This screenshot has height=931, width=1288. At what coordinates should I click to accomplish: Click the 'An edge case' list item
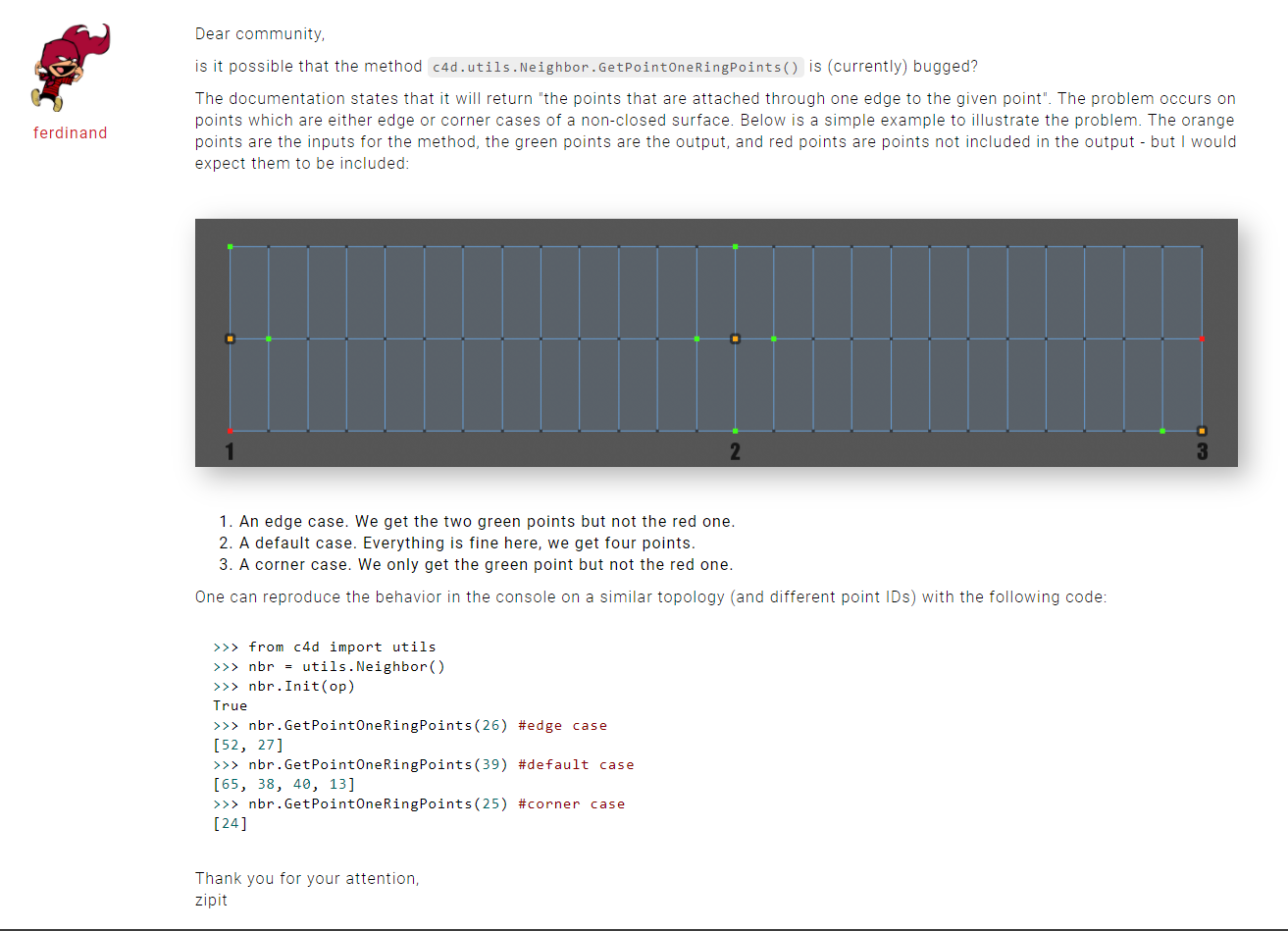coord(487,522)
